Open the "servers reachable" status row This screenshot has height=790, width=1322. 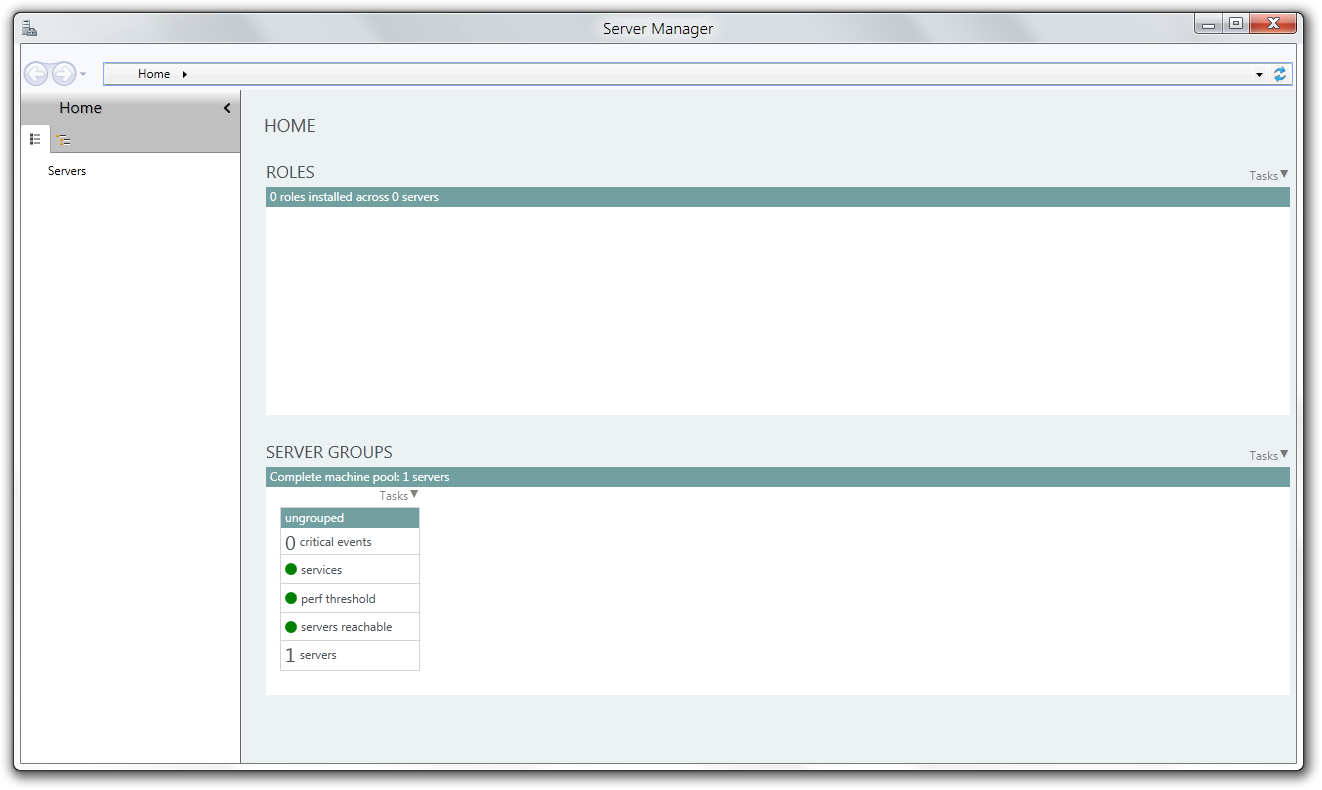[350, 627]
